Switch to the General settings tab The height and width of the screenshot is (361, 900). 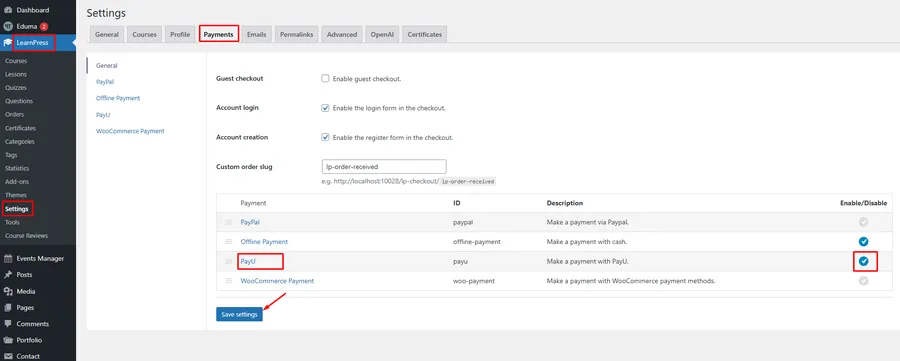(x=107, y=34)
